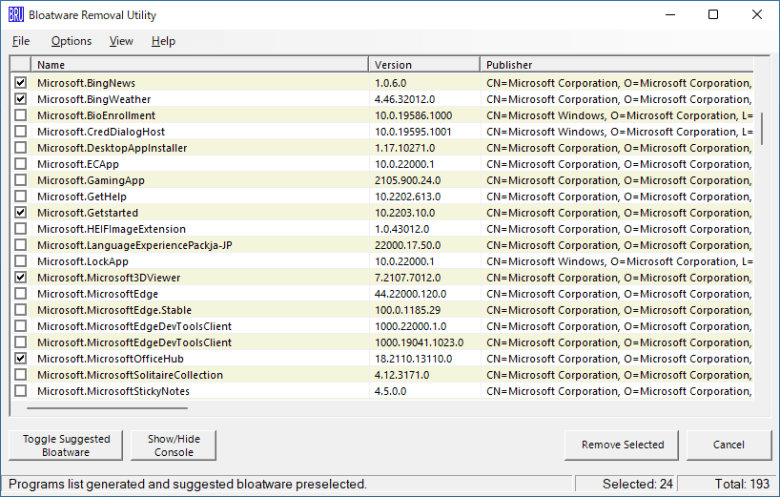Screen dimensions: 780x497
Task: Select the Microsoft.MicrosoftEdge row name
Action: click(x=98, y=294)
